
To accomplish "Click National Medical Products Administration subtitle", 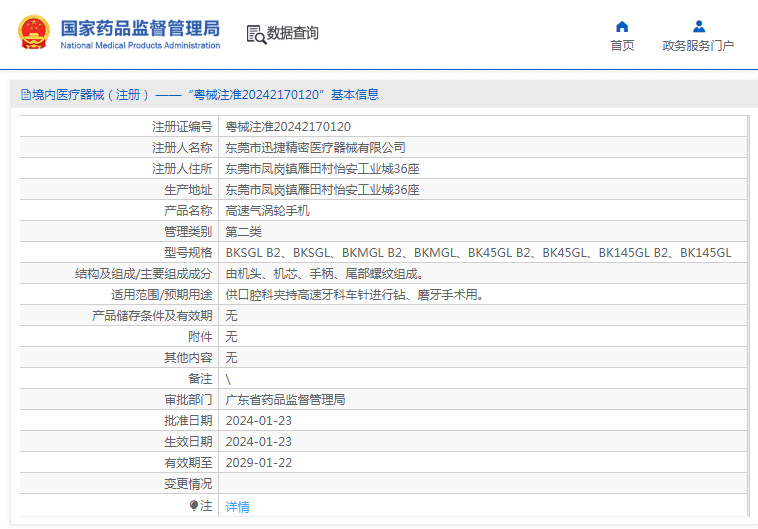I will click(x=140, y=45).
